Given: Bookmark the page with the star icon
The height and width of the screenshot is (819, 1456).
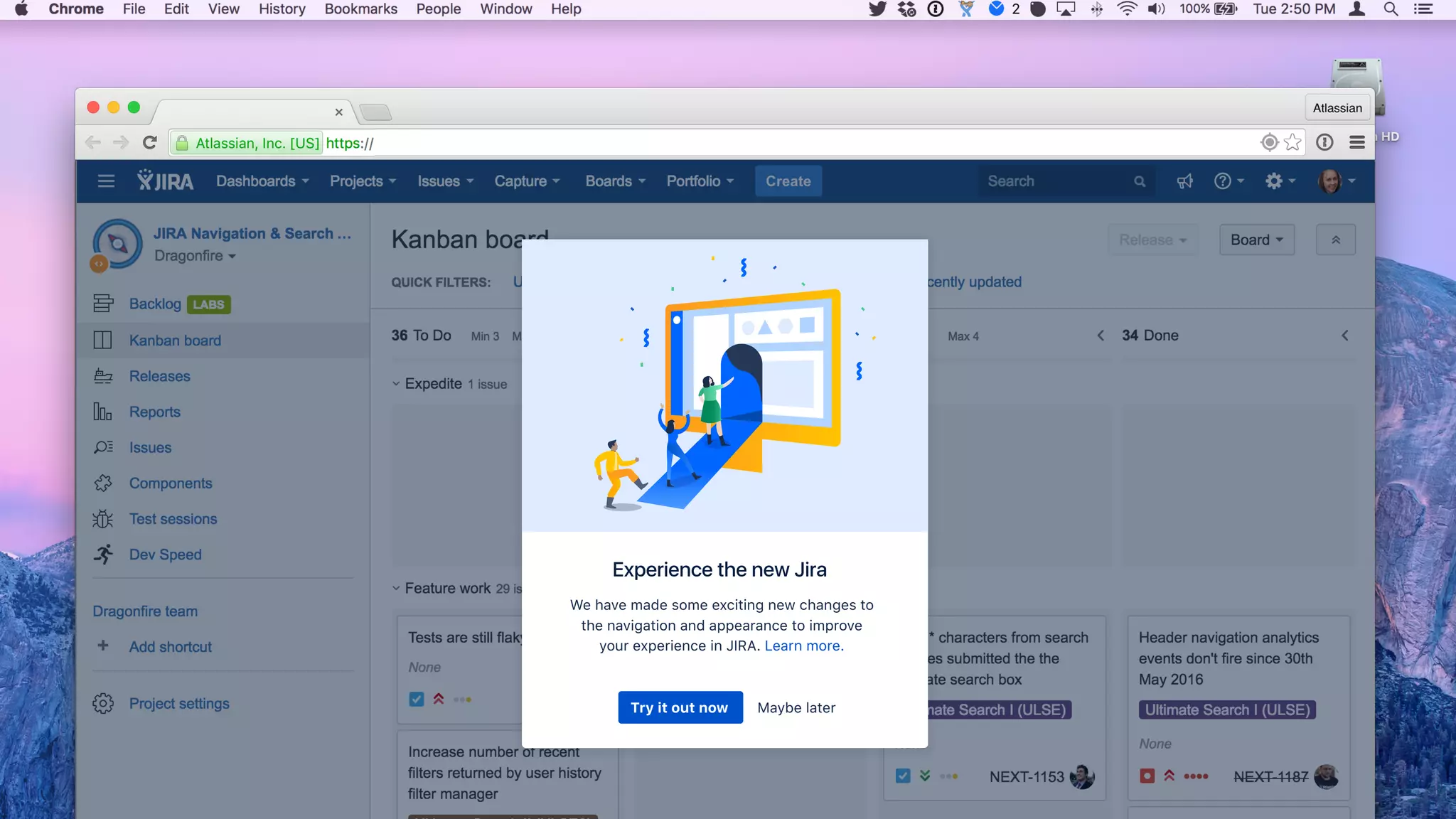Looking at the screenshot, I should click(1293, 143).
